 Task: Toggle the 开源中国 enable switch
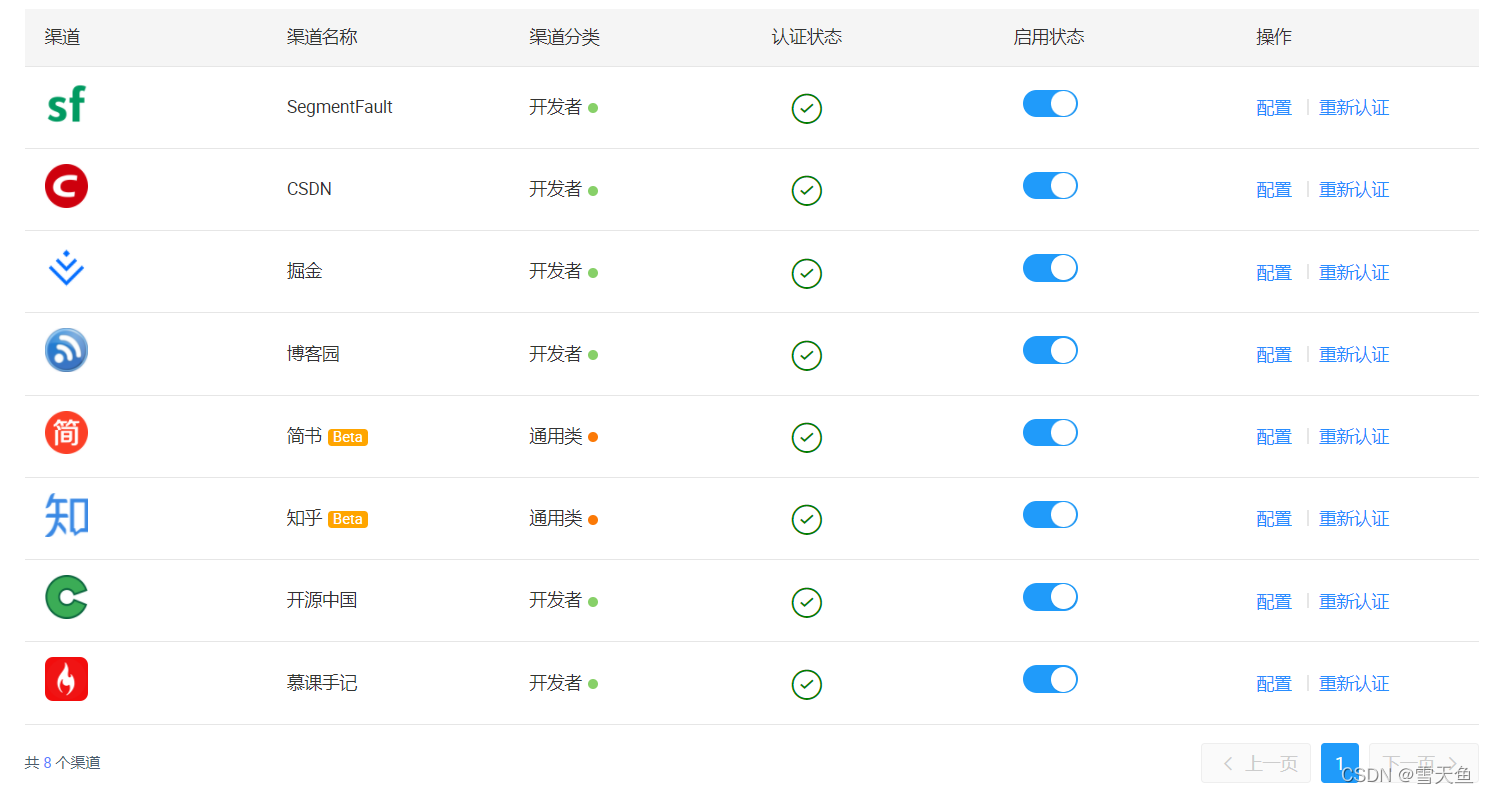1050,597
